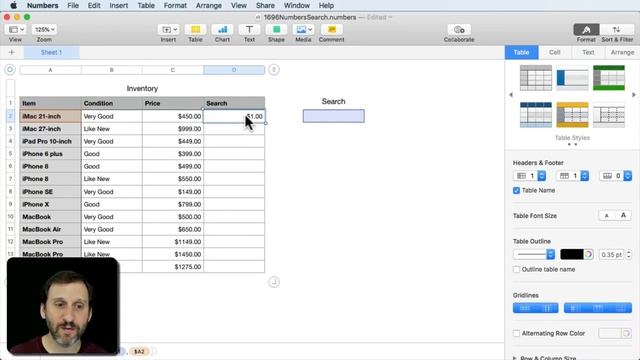
Task: Select the Condition header cell
Action: pyautogui.click(x=112, y=103)
